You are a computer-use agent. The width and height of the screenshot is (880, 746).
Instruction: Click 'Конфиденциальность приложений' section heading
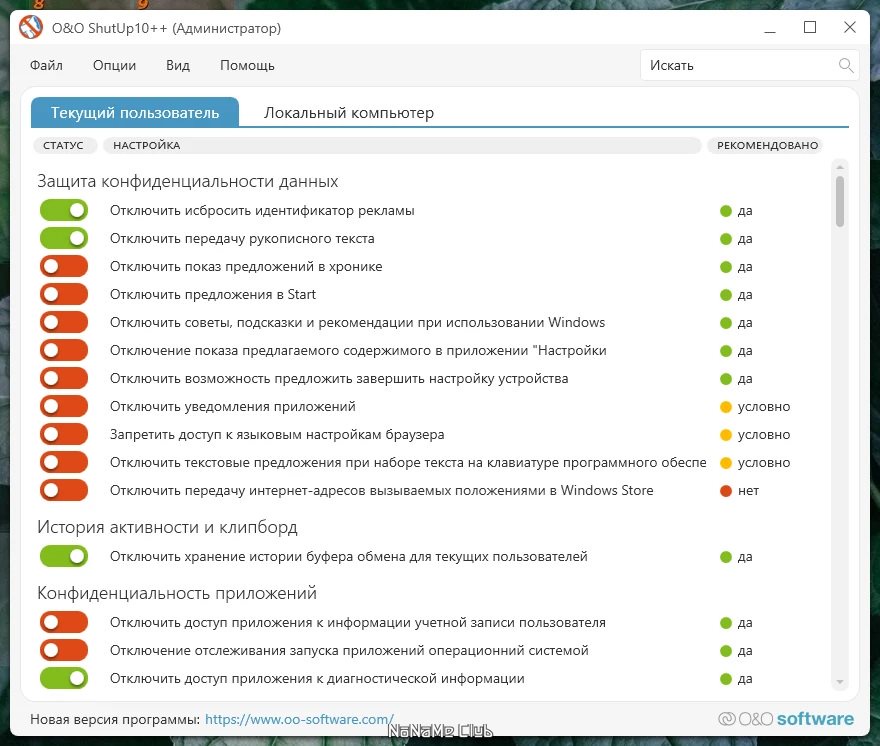[x=177, y=593]
